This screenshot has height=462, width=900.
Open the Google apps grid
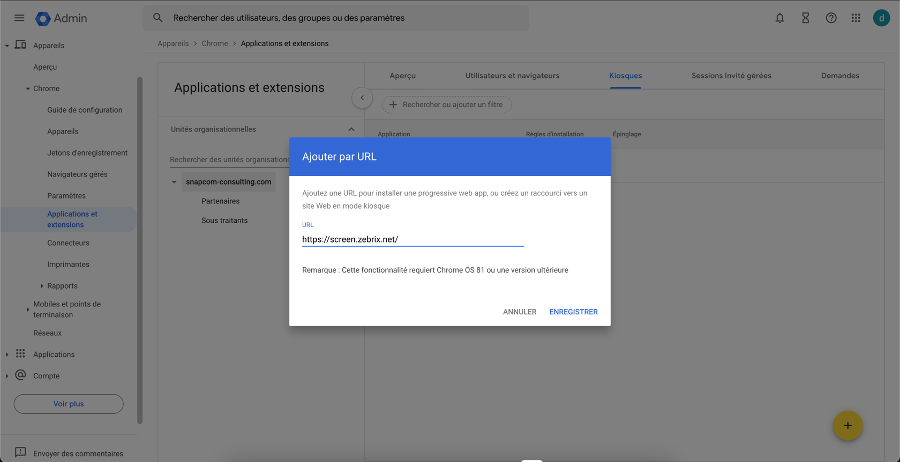856,18
